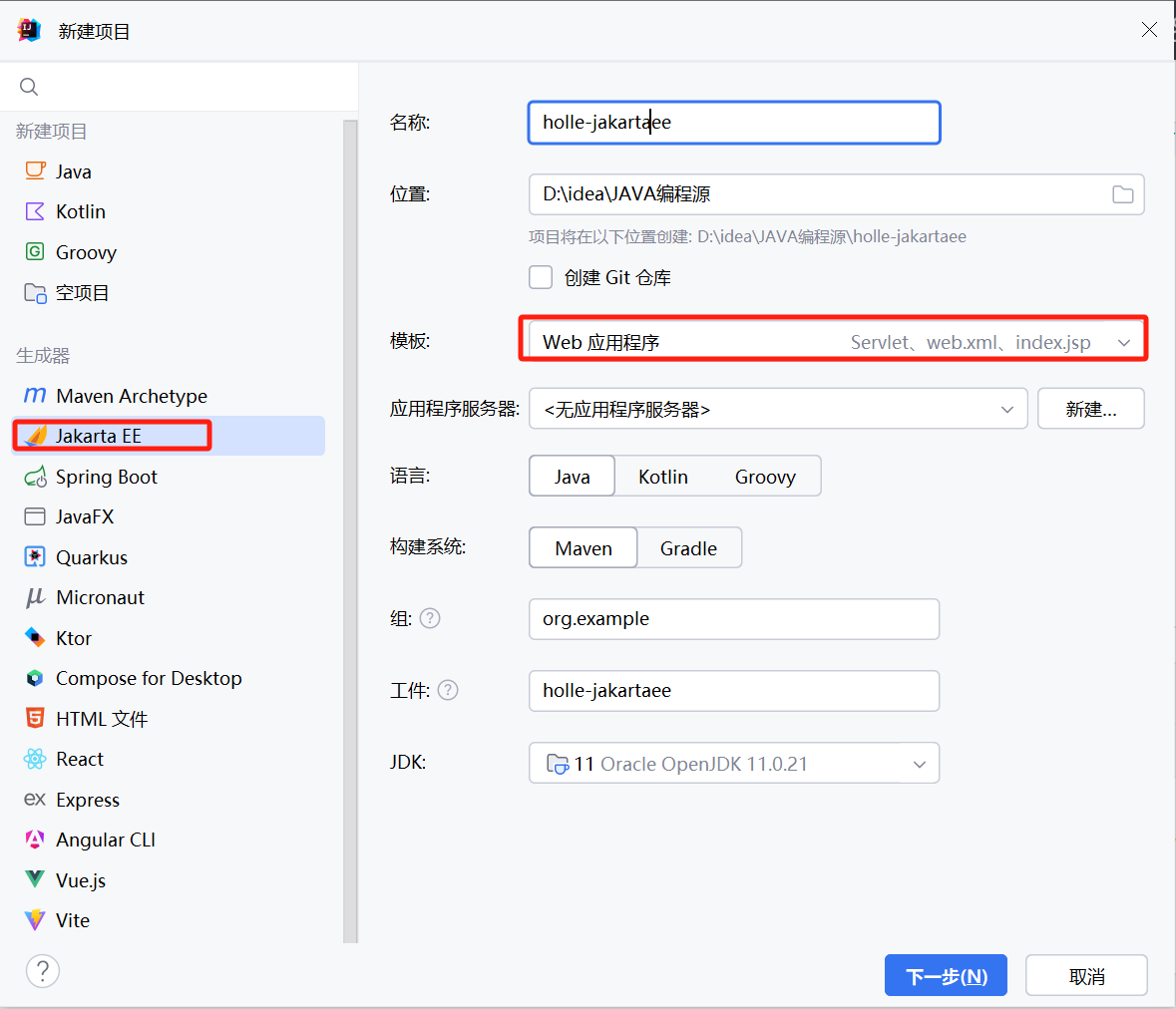Click the browse folder icon in location field
This screenshot has width=1176, height=1009.
[1122, 194]
